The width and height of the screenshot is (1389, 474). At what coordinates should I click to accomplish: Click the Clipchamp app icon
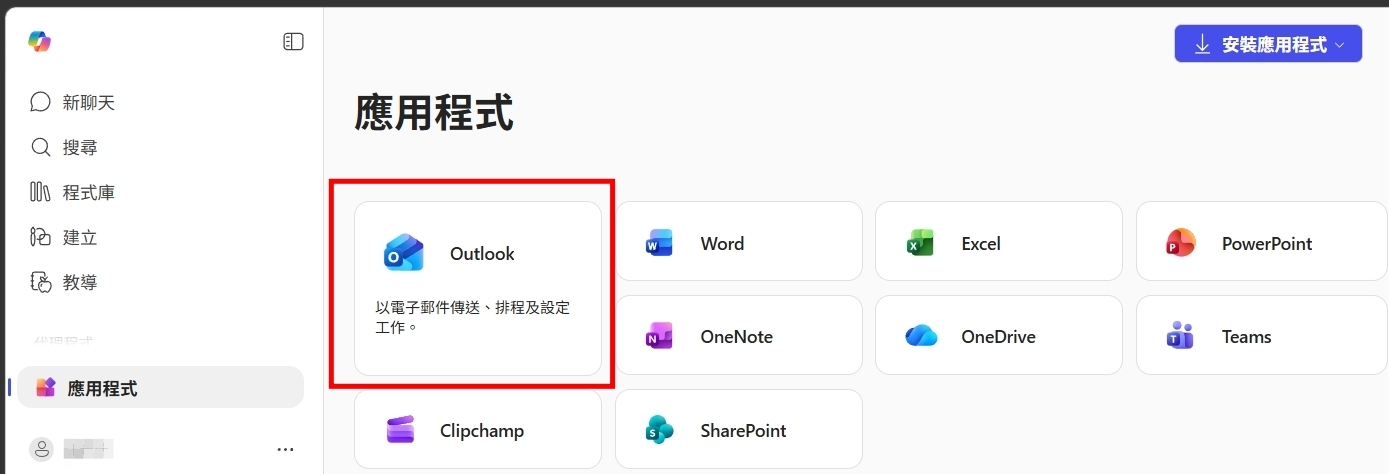[x=400, y=430]
